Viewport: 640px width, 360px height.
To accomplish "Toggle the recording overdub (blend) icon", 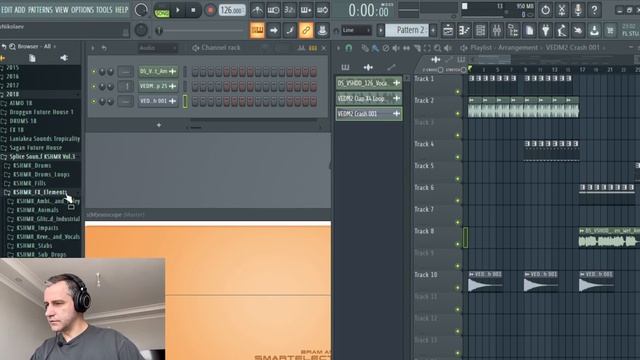I will tap(306, 10).
